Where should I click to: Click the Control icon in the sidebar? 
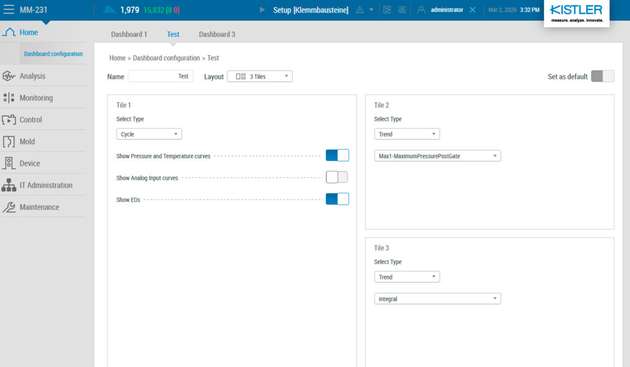8,120
